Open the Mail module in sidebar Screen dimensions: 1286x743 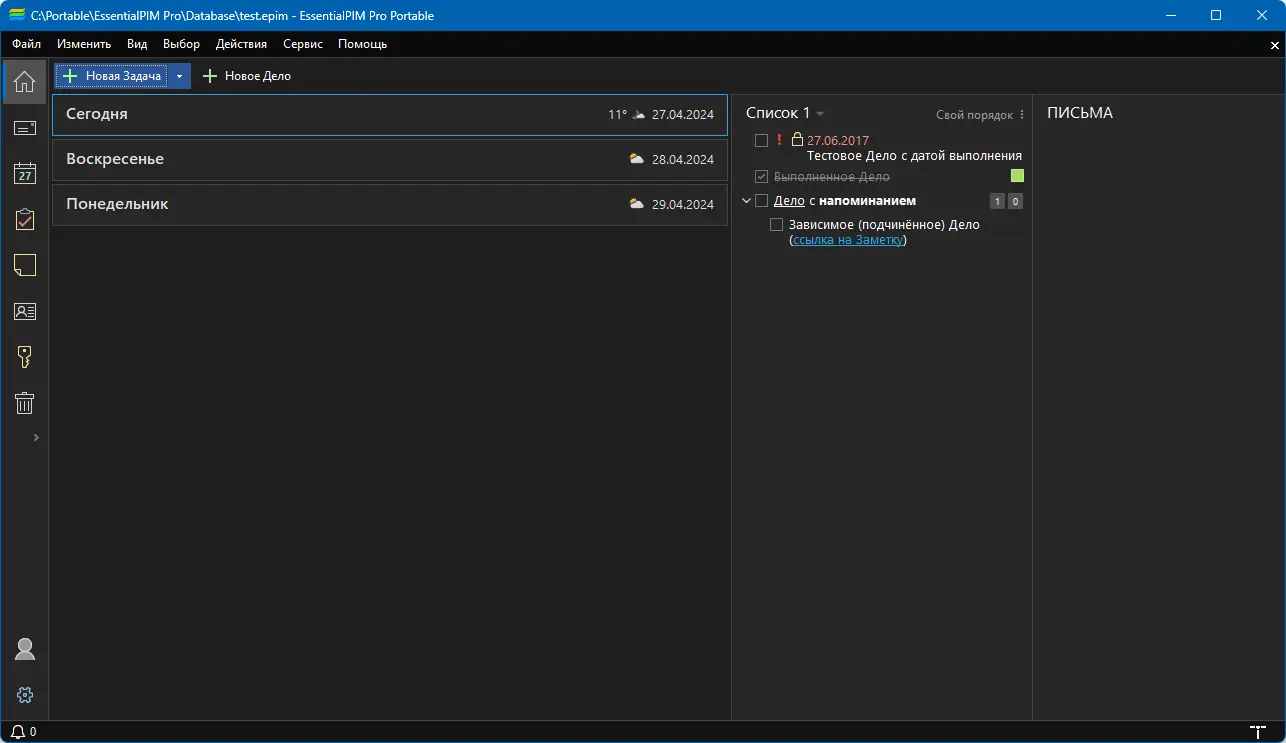pyautogui.click(x=25, y=128)
